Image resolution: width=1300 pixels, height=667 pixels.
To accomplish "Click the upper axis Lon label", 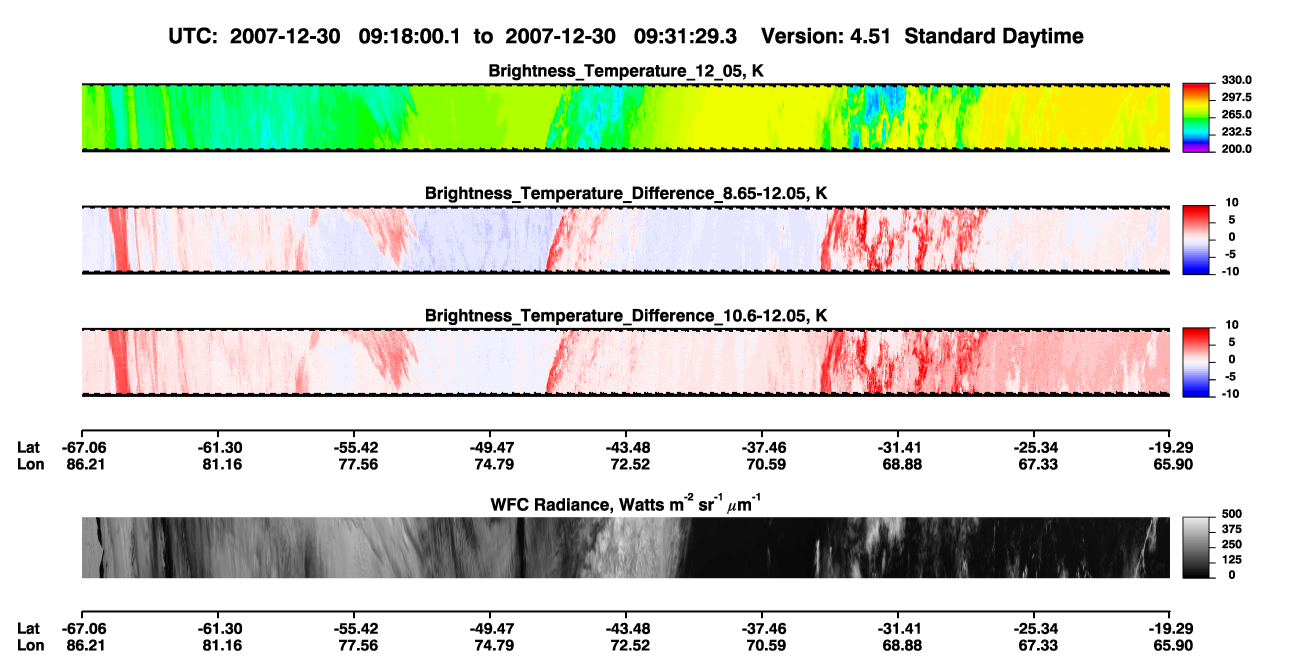I will 30,464.
